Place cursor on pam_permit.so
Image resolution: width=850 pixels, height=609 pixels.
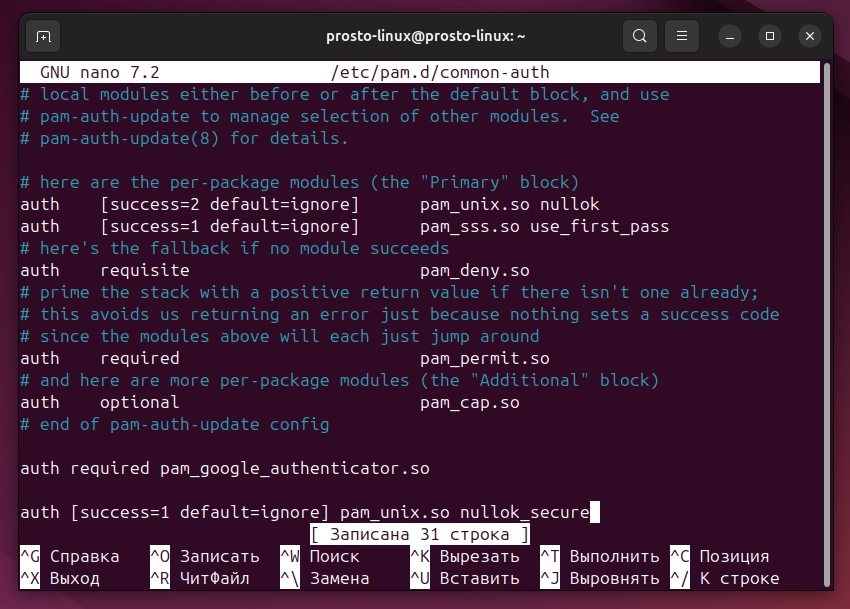485,358
